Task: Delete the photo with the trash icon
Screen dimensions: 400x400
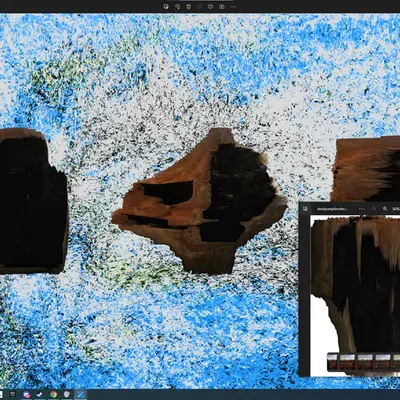Action: click(188, 7)
